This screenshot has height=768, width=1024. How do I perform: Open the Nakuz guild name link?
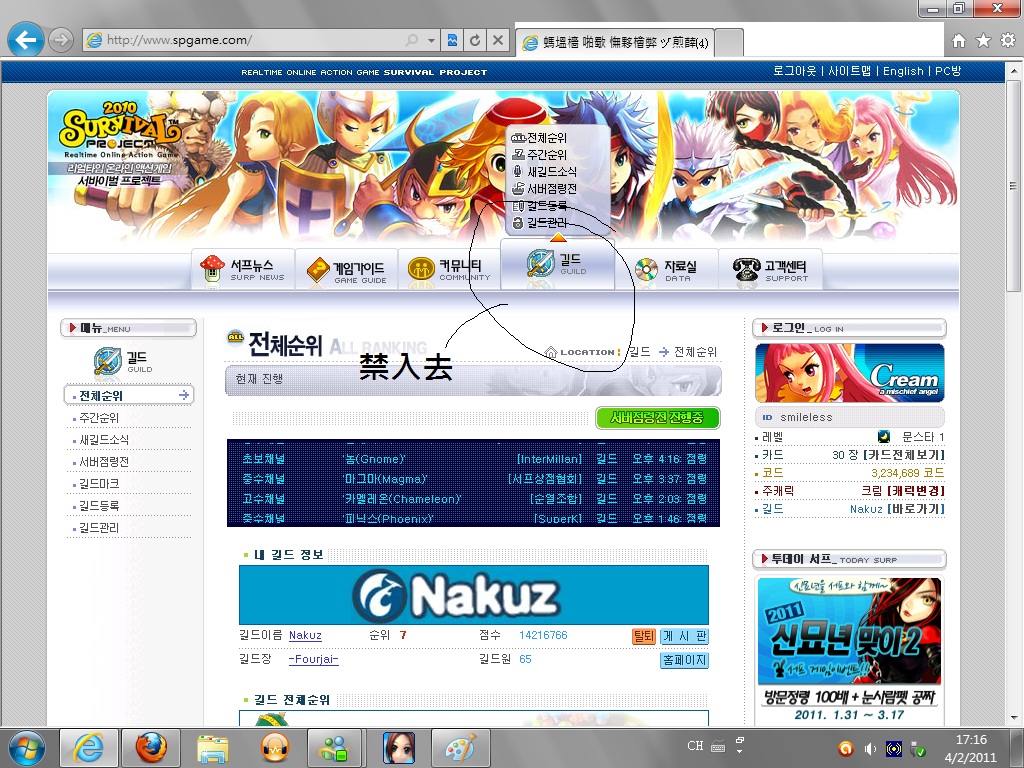[x=305, y=635]
